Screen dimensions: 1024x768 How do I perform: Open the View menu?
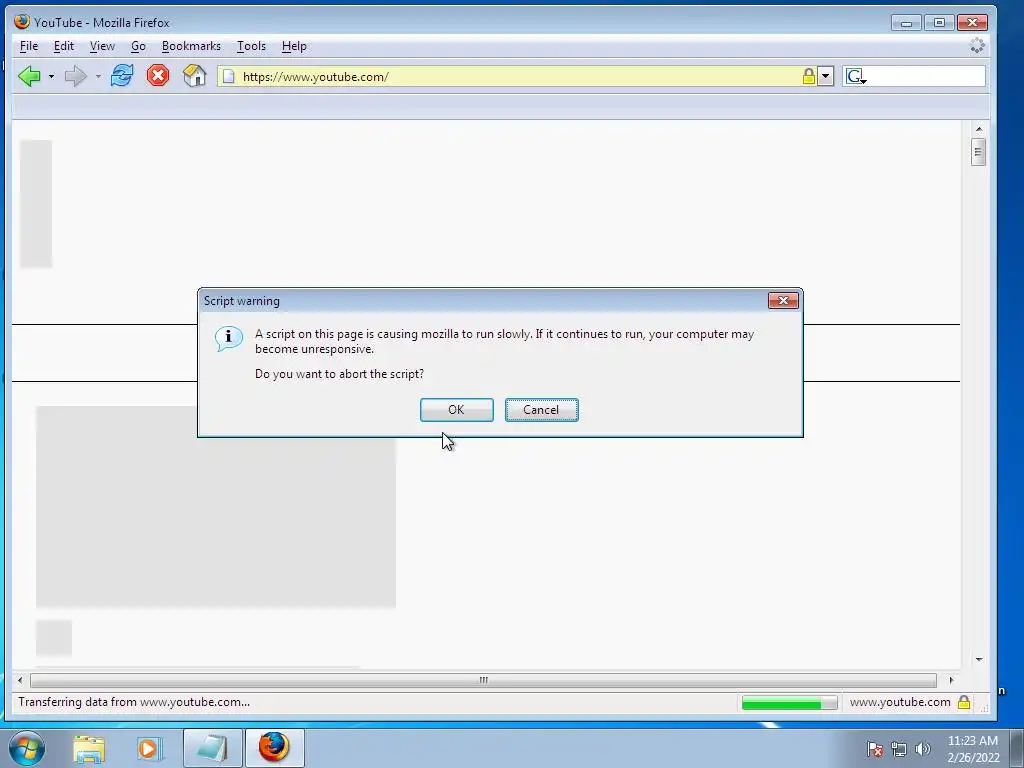tap(102, 46)
